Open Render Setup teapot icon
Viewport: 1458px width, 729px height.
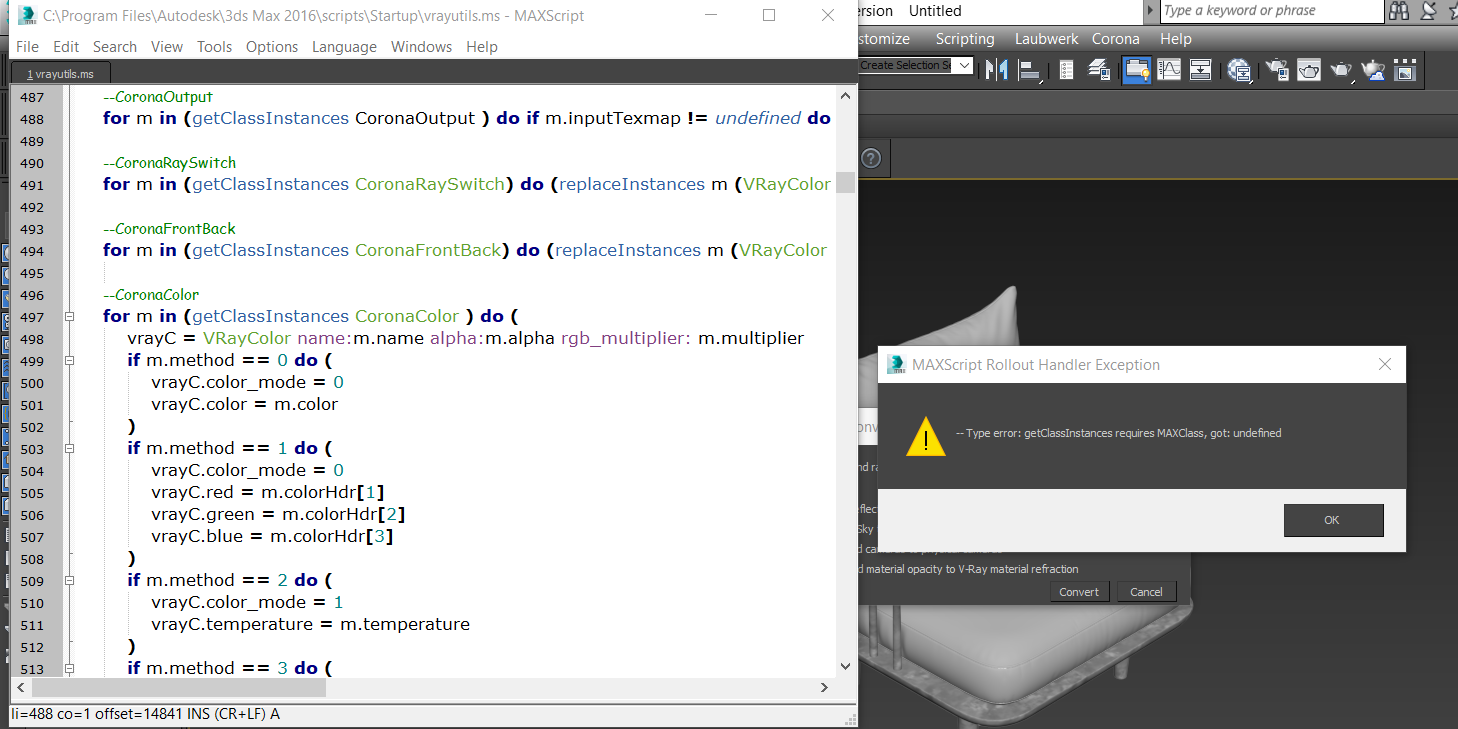(x=1276, y=69)
